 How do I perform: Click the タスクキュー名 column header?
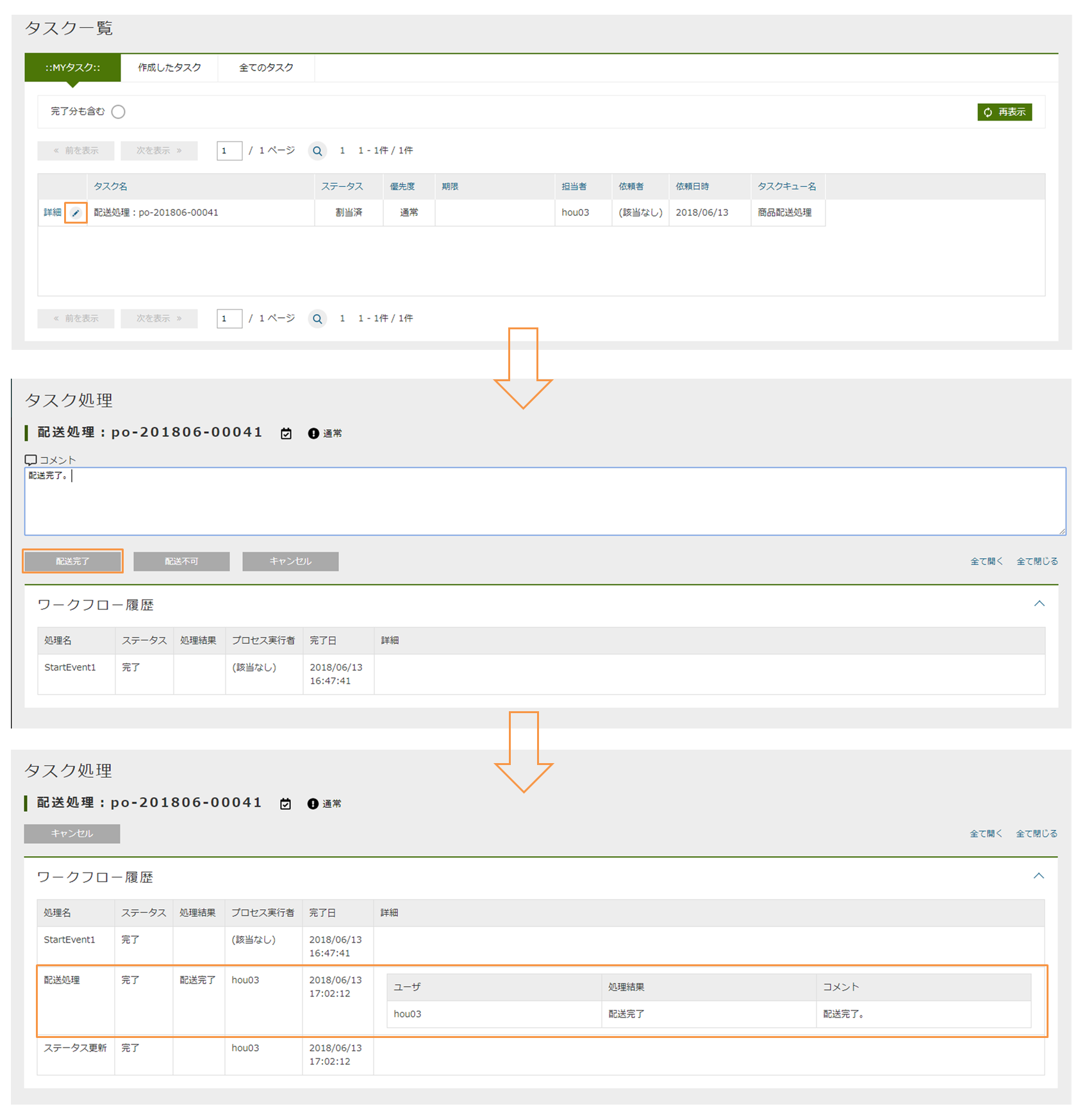pos(787,186)
